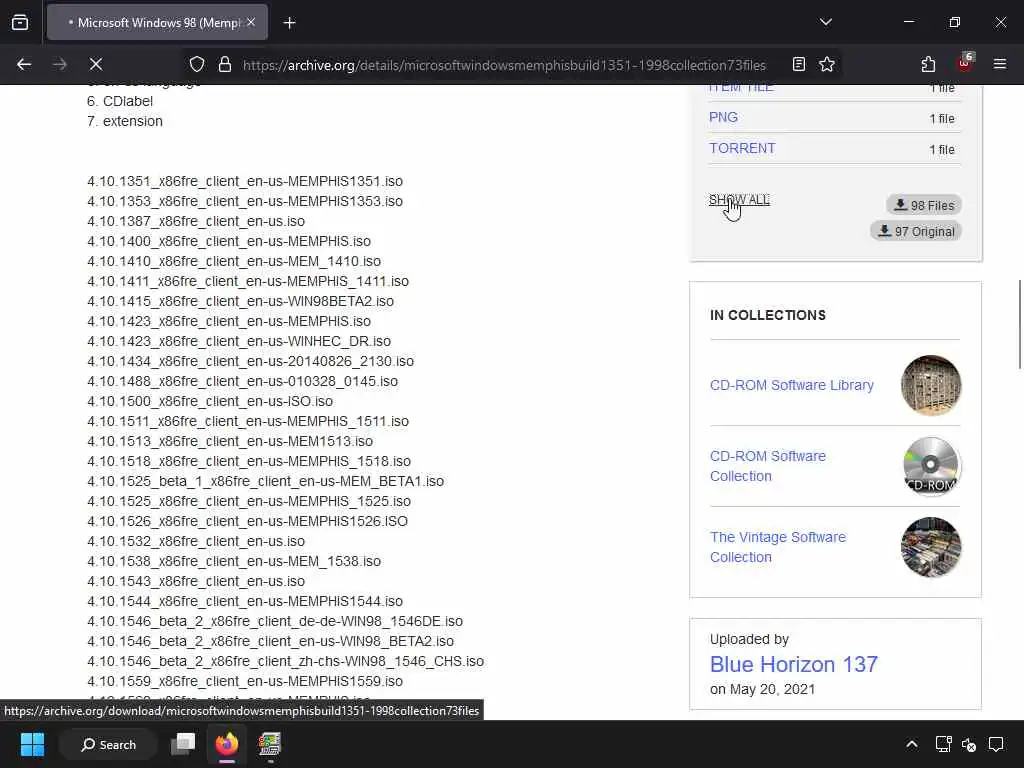Viewport: 1024px width, 768px height.
Task: Select text 4.10.1500_x86fre_client_en-us-ISO.iso
Action: pos(210,401)
